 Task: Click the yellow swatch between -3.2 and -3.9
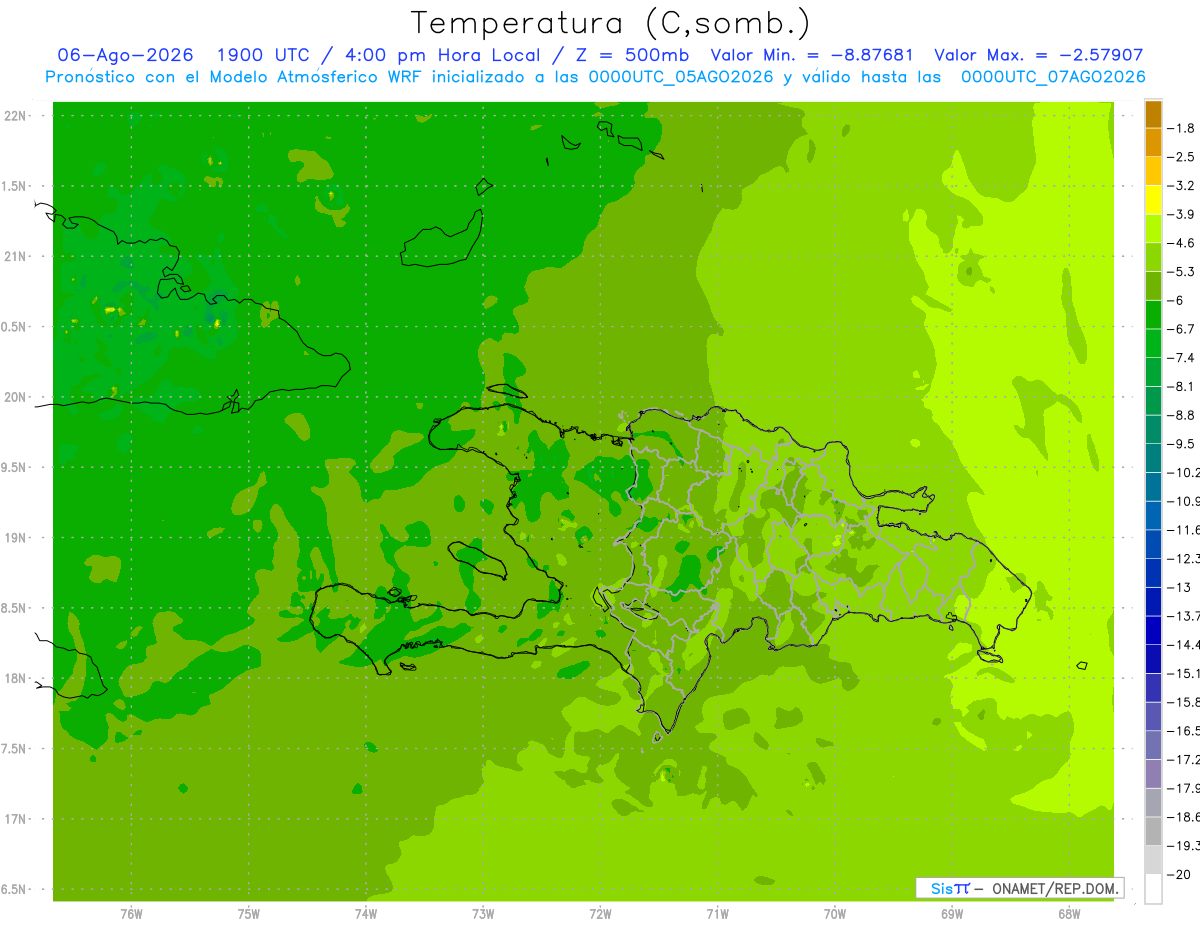click(1153, 200)
